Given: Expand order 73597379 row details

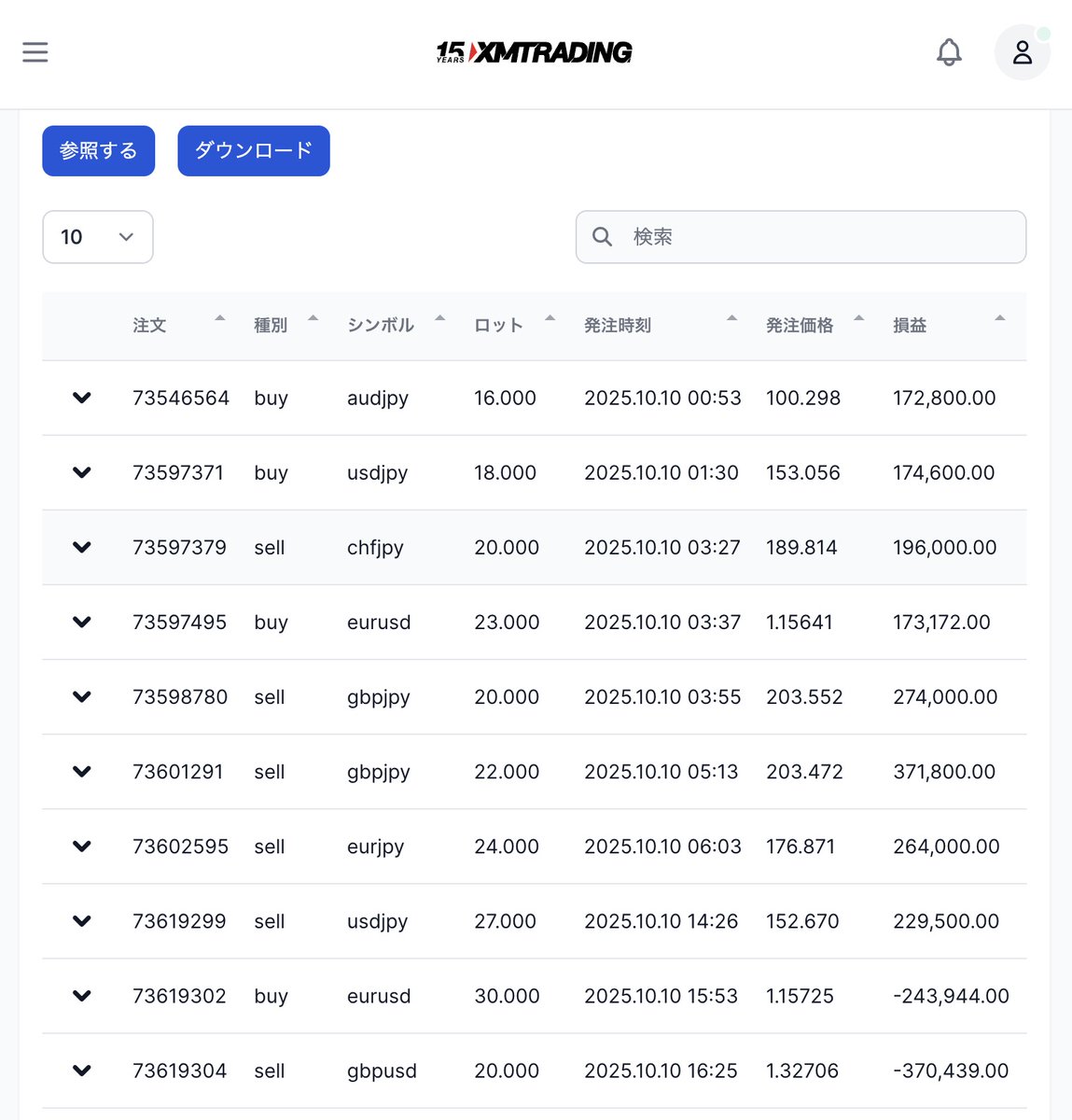Looking at the screenshot, I should click(82, 547).
